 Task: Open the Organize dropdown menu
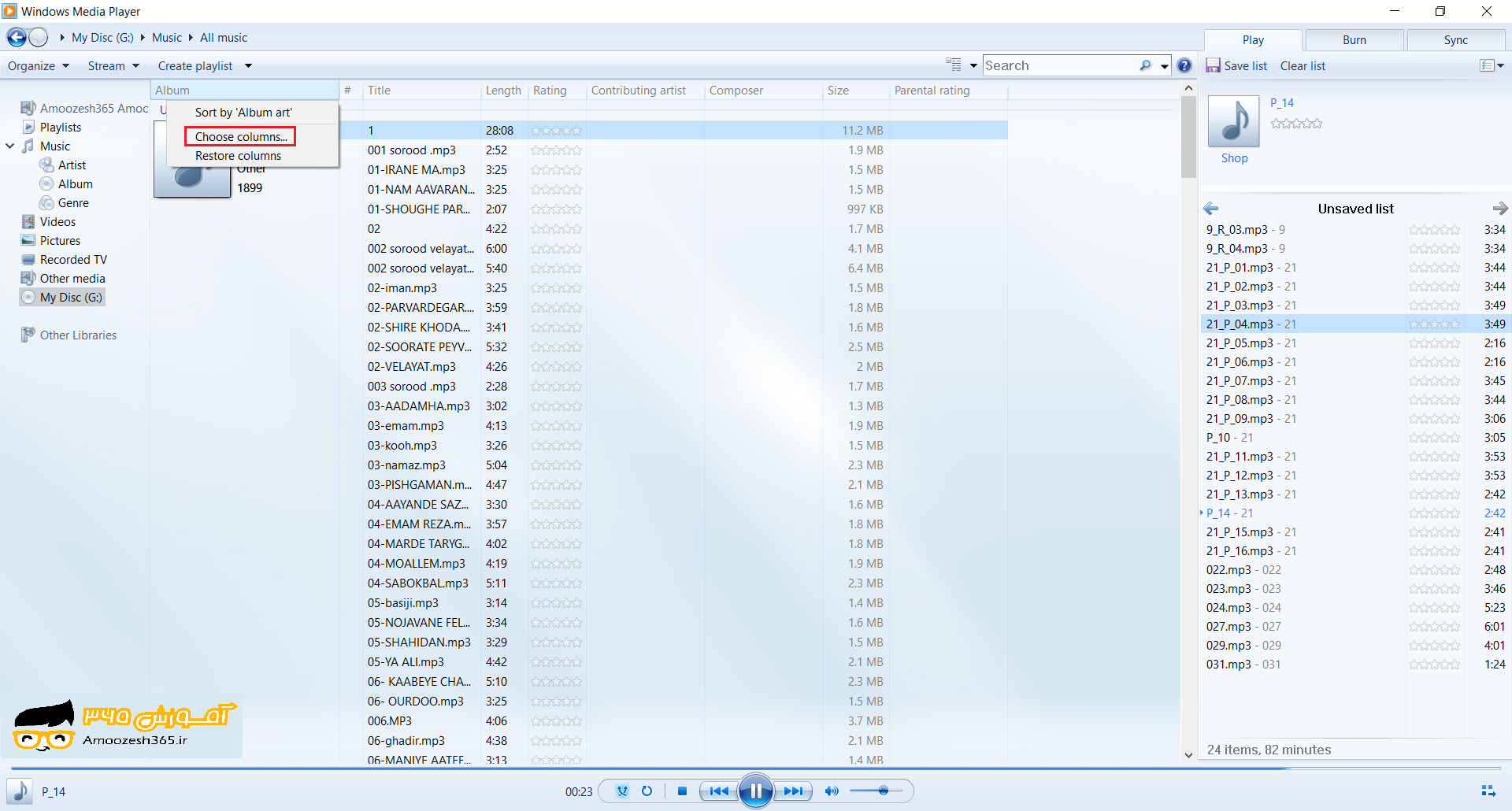point(39,65)
